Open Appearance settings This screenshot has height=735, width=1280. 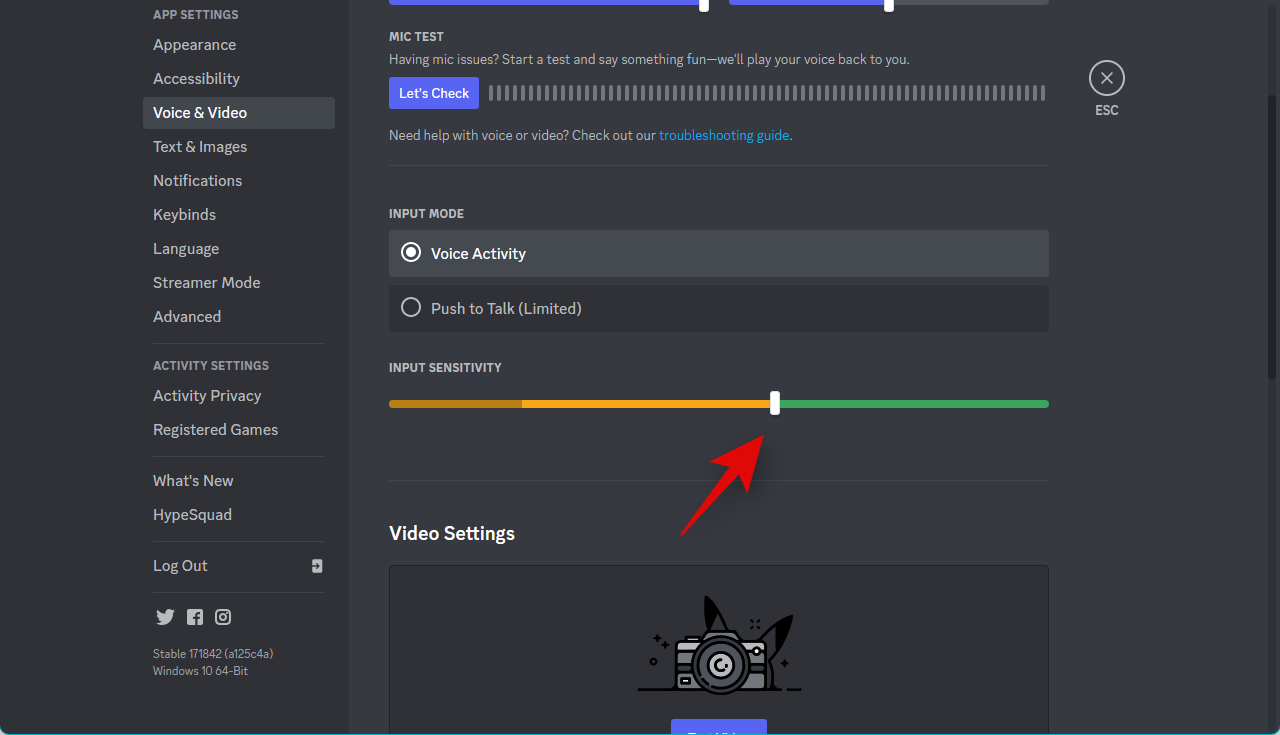(x=195, y=45)
